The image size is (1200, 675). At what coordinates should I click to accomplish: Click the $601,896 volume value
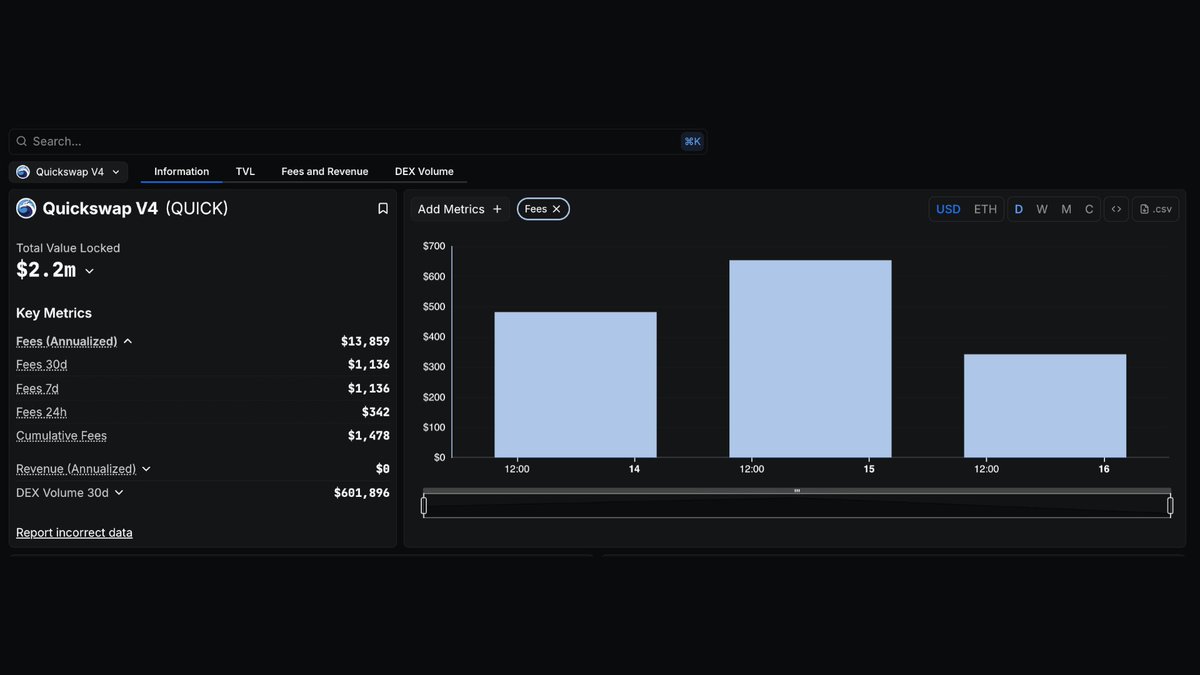click(362, 493)
